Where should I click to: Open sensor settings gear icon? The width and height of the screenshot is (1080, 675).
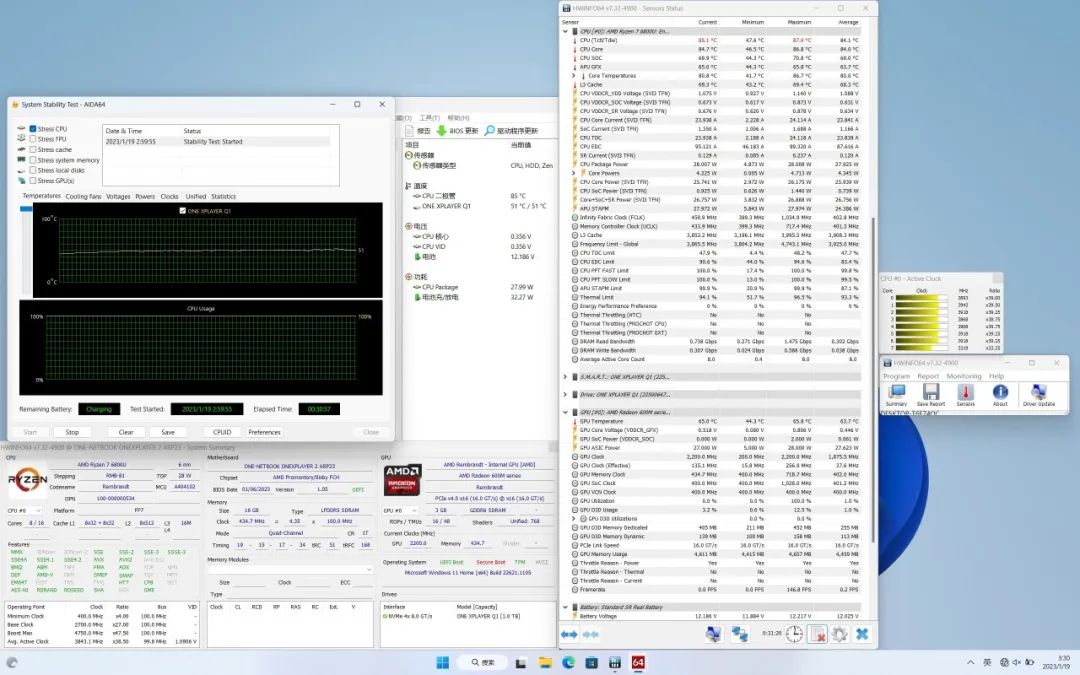tap(839, 634)
